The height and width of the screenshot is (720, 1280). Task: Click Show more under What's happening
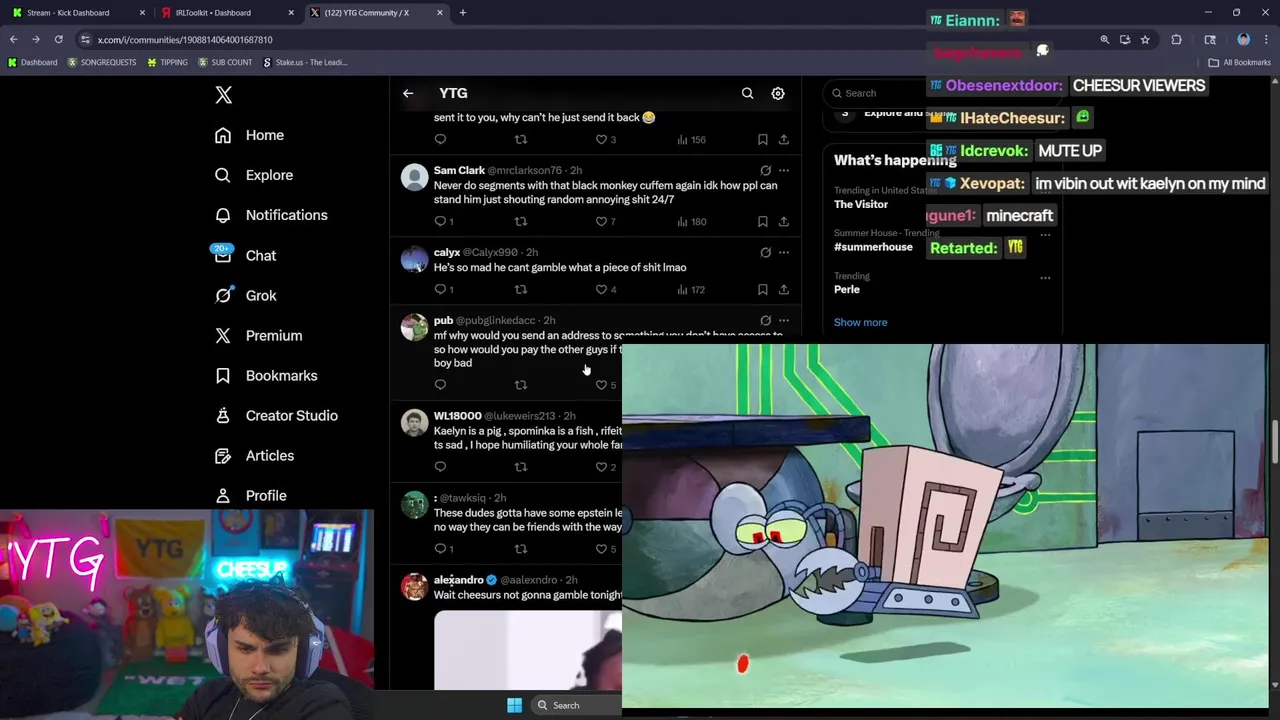point(860,322)
